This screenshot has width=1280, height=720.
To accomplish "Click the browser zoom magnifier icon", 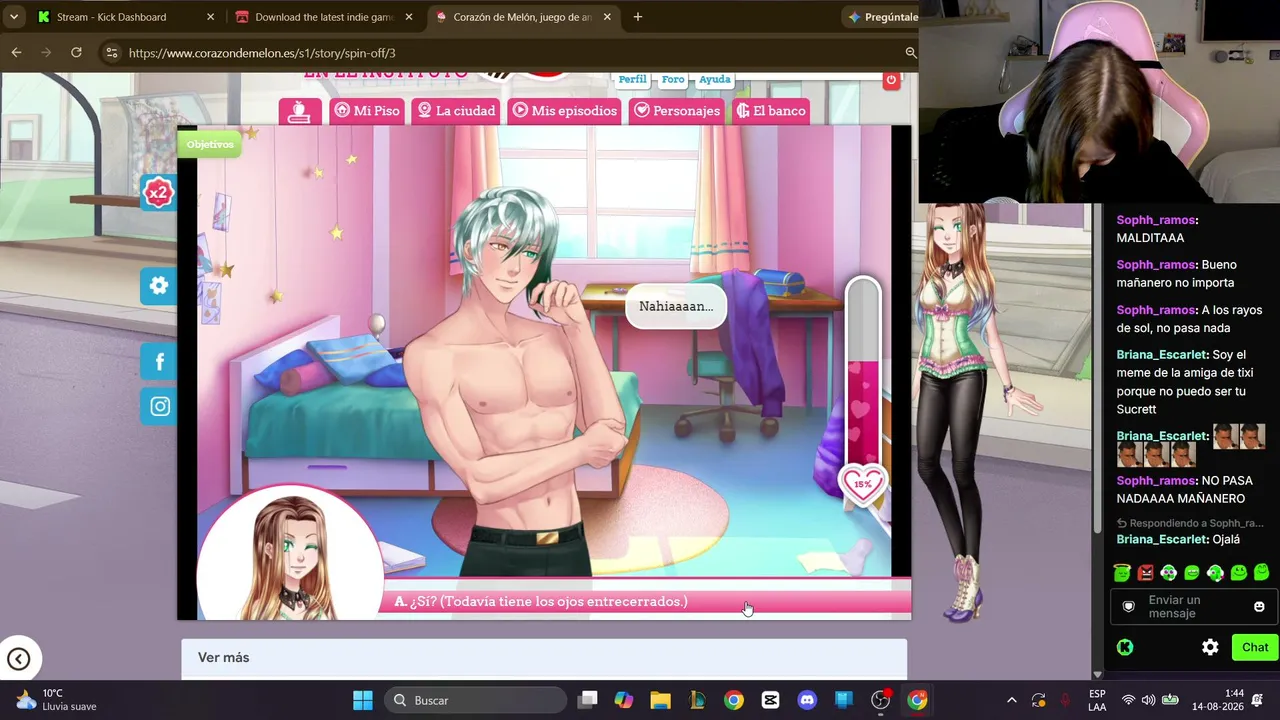I will click(910, 52).
